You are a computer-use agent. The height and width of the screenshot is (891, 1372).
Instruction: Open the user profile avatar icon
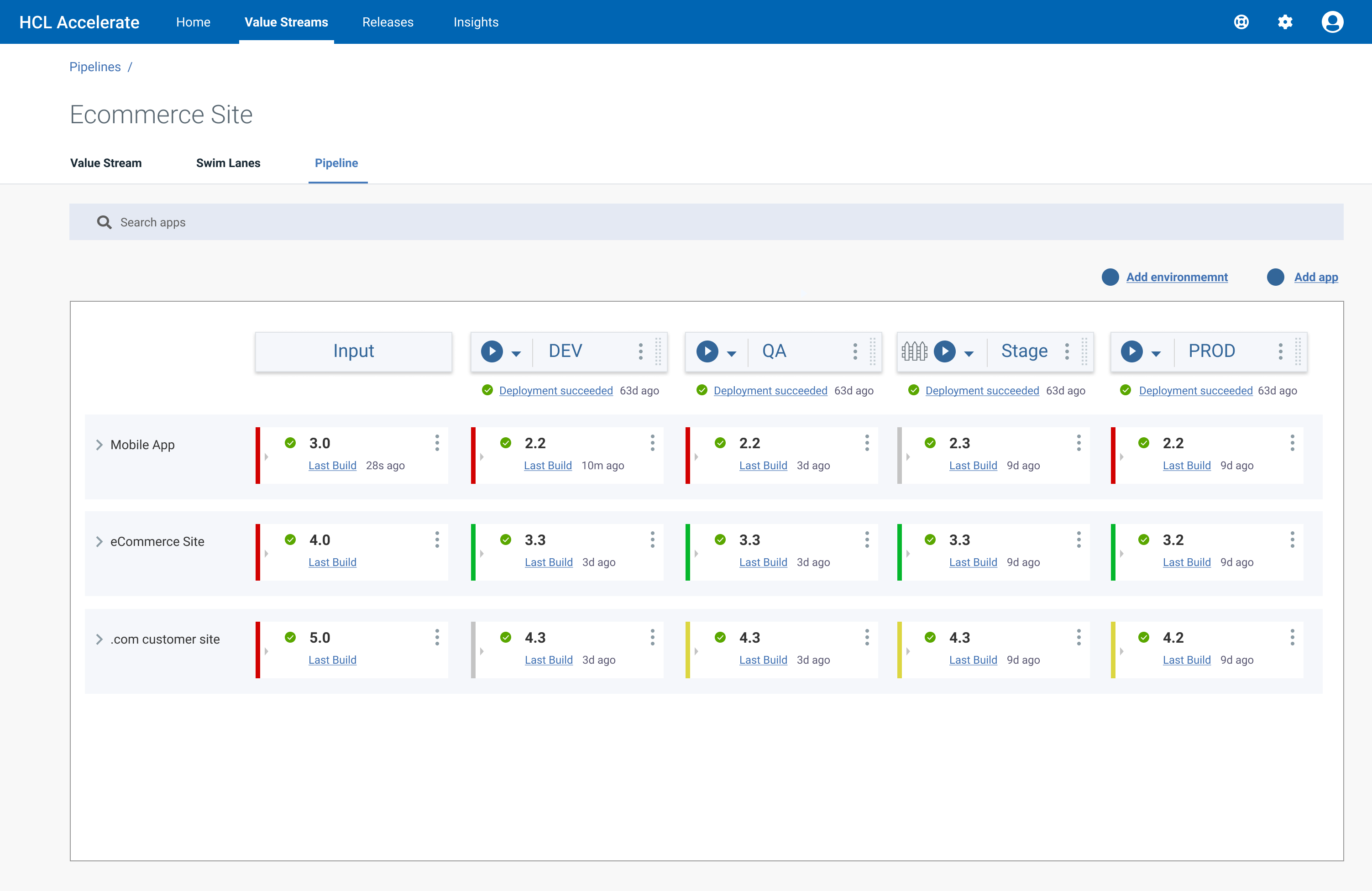(x=1332, y=22)
